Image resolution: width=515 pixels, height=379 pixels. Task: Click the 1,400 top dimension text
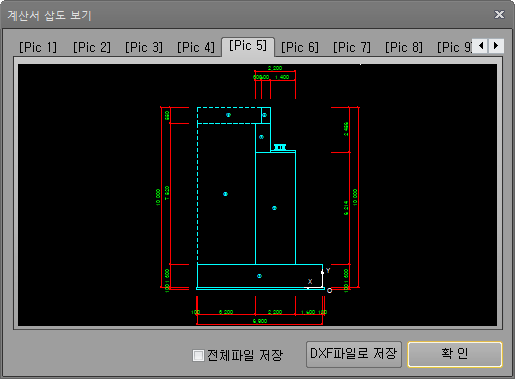tap(282, 77)
